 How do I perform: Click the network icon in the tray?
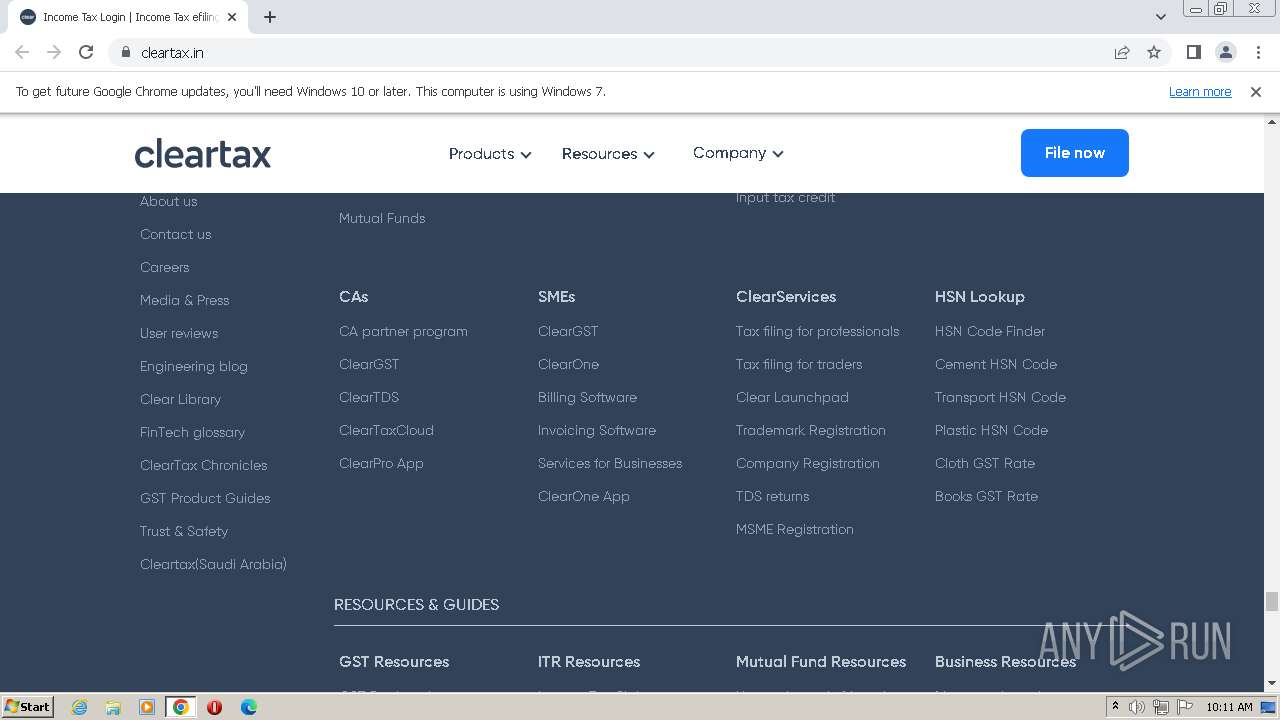point(1161,707)
